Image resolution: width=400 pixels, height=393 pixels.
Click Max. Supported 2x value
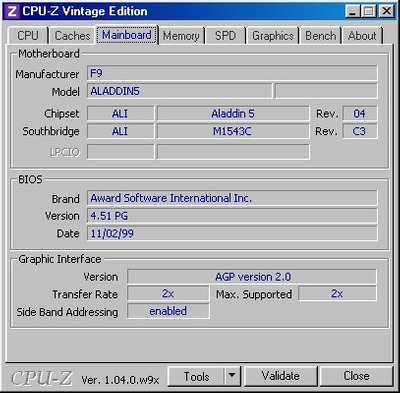tap(337, 294)
